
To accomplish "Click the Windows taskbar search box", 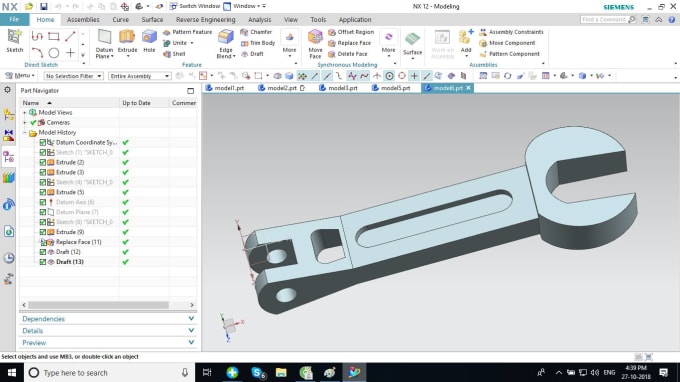I will [x=108, y=372].
